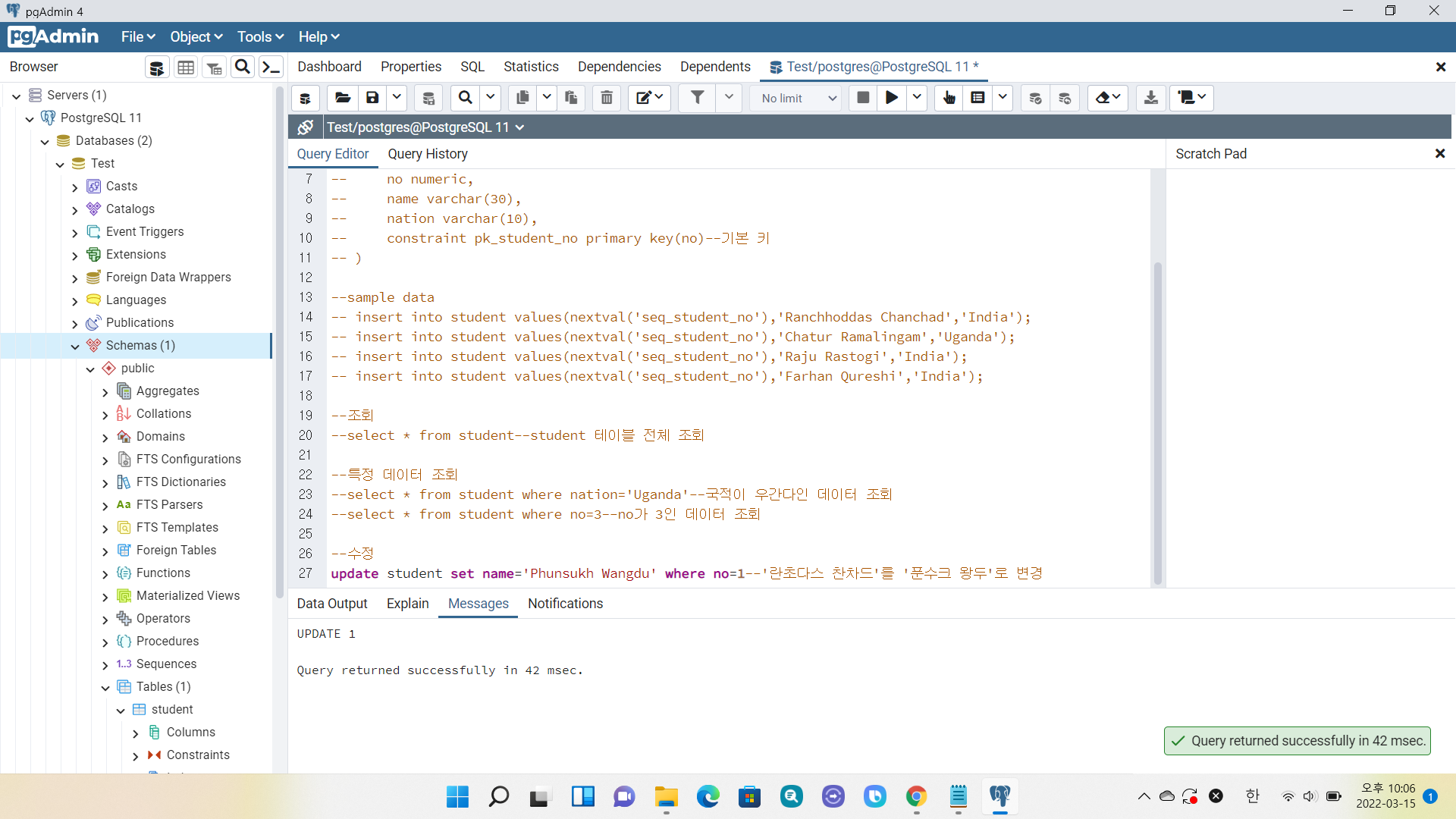Click the View Data grid icon in Browser

(x=186, y=67)
